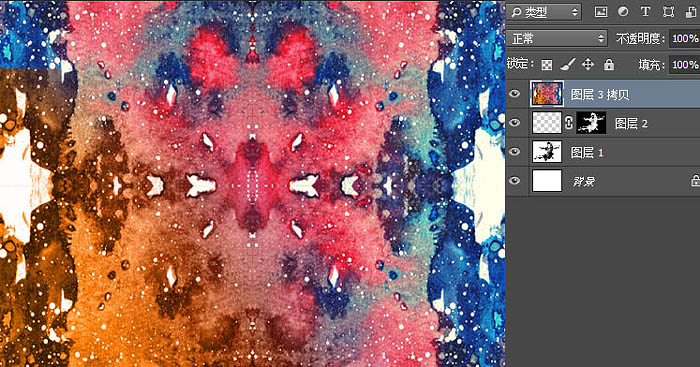Select the 图层 1 layer thumbnail
This screenshot has width=700, height=367.
coord(547,152)
